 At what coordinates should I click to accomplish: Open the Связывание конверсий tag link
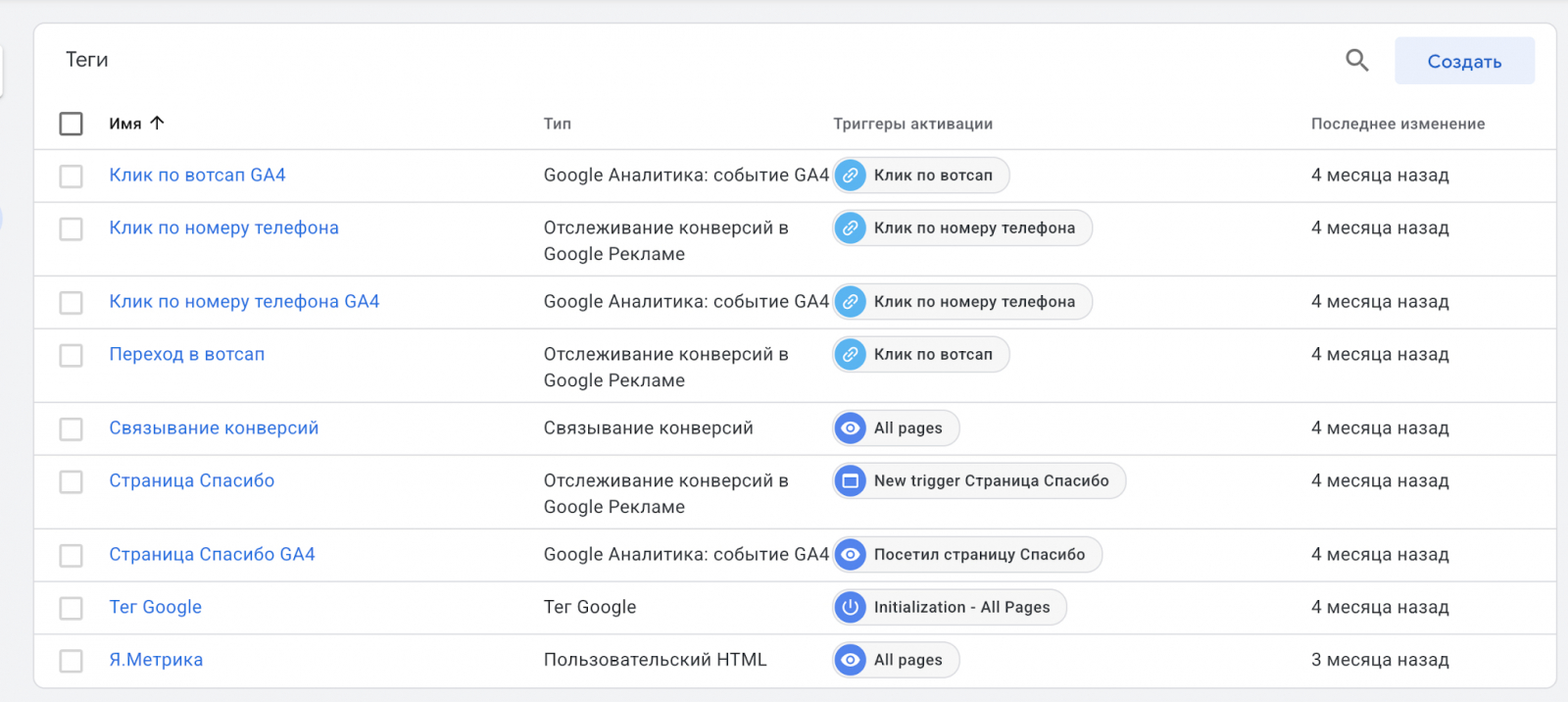pos(214,428)
